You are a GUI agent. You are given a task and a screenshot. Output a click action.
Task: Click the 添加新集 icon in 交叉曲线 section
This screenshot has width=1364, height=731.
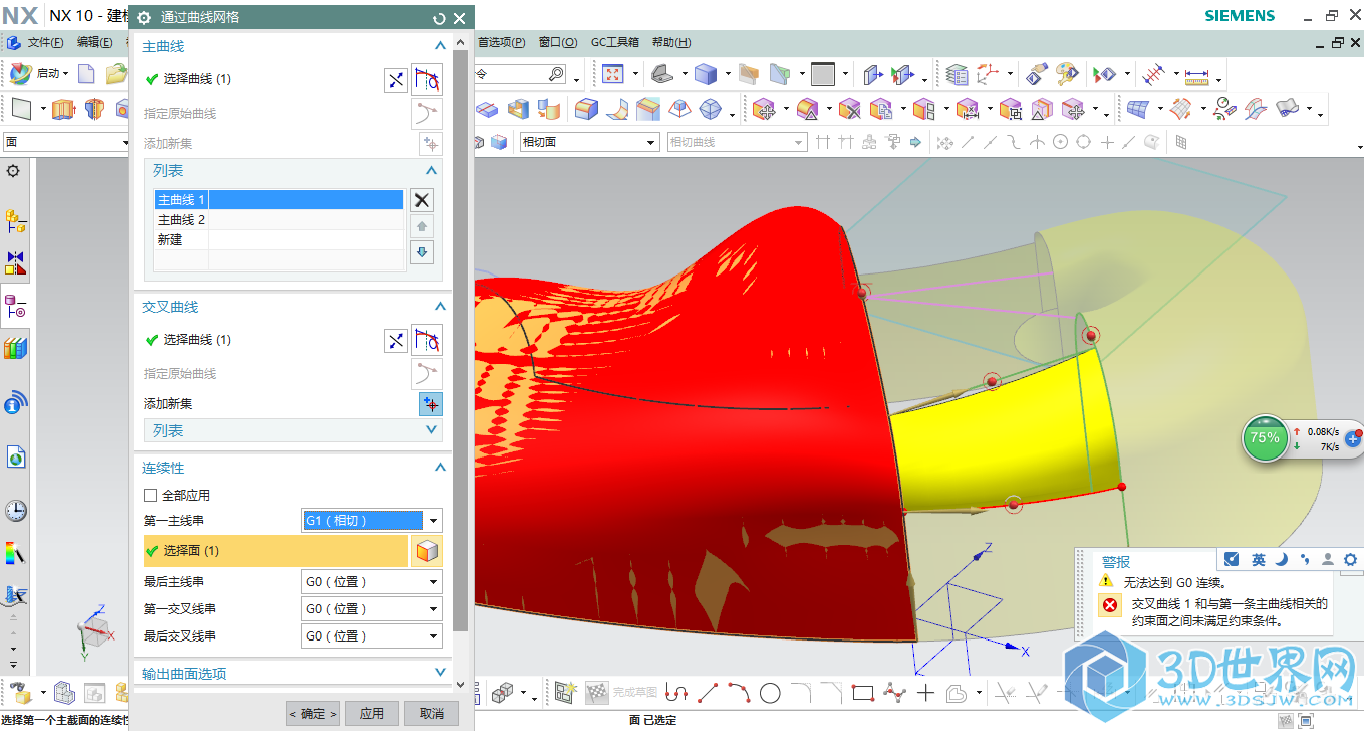(431, 404)
